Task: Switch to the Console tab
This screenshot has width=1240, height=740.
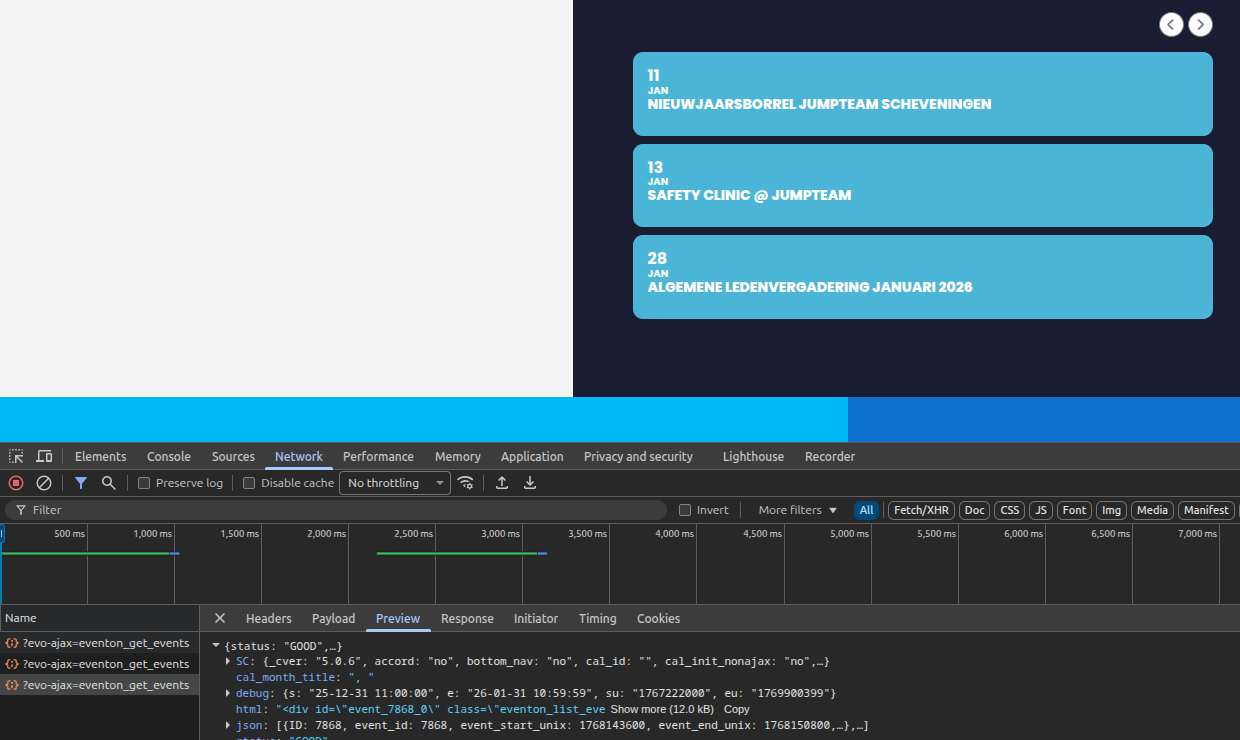Action: tap(168, 457)
